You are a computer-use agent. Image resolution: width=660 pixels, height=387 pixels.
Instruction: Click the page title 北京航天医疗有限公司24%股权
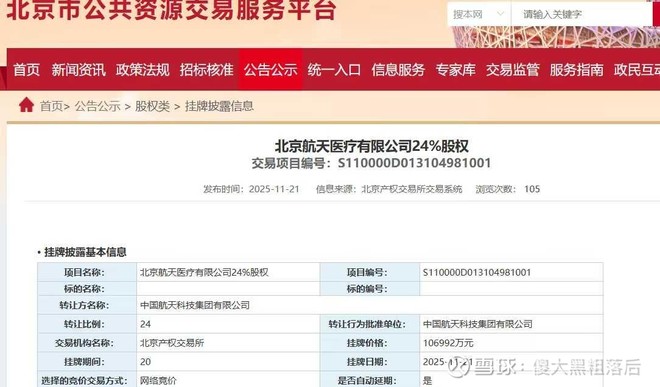pyautogui.click(x=372, y=146)
